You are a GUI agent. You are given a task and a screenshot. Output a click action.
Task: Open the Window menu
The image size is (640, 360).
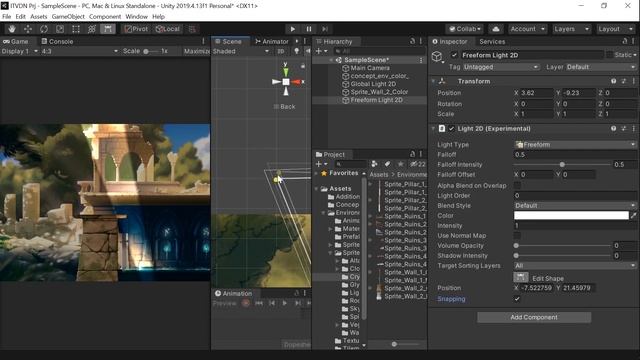136,17
